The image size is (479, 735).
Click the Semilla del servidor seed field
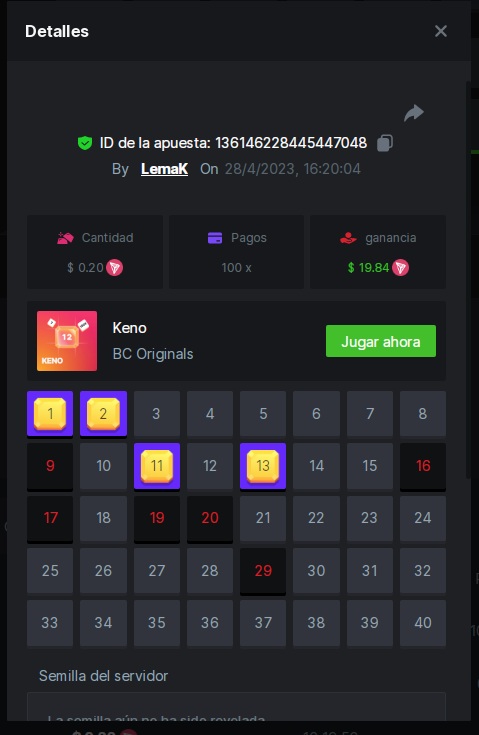[236, 707]
